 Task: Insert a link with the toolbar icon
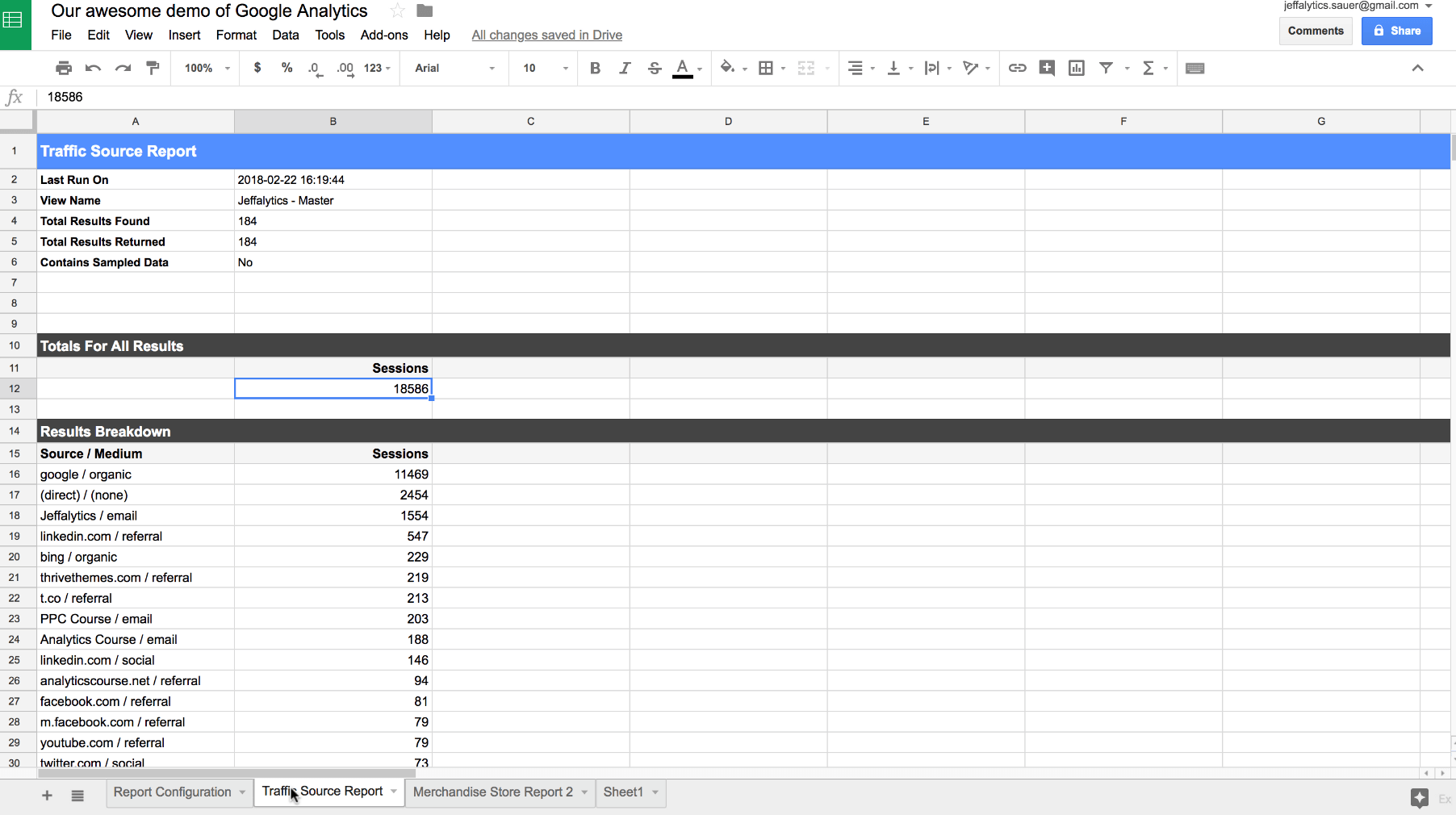[1017, 68]
